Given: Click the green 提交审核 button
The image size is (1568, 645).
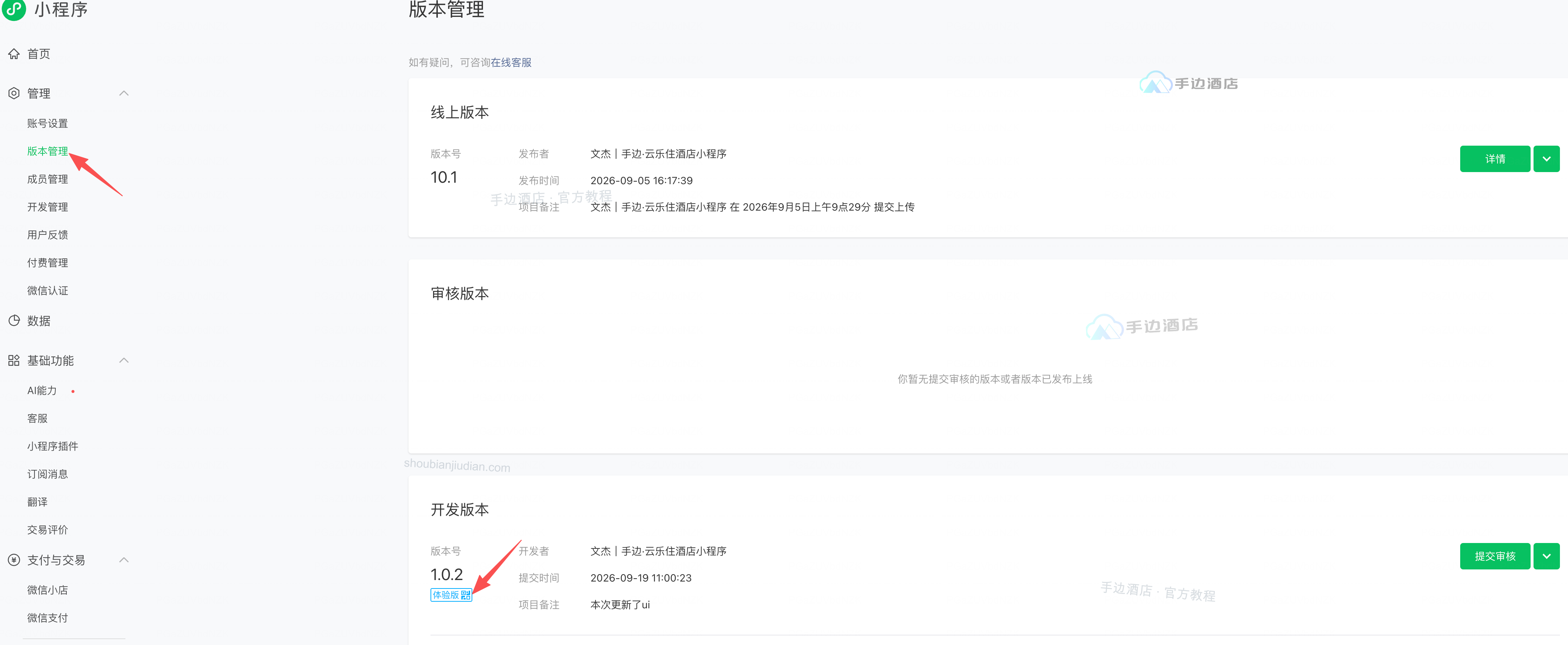Looking at the screenshot, I should coord(1495,556).
